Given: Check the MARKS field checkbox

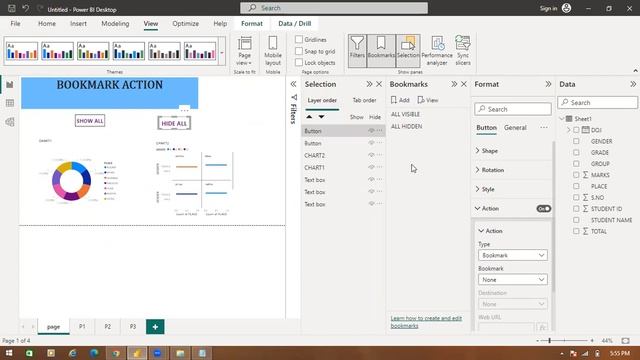Looking at the screenshot, I should tap(576, 175).
